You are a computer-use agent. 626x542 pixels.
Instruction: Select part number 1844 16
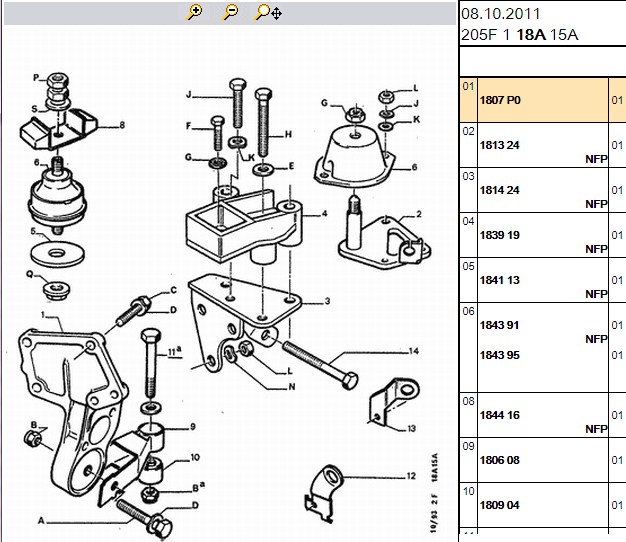(x=499, y=415)
